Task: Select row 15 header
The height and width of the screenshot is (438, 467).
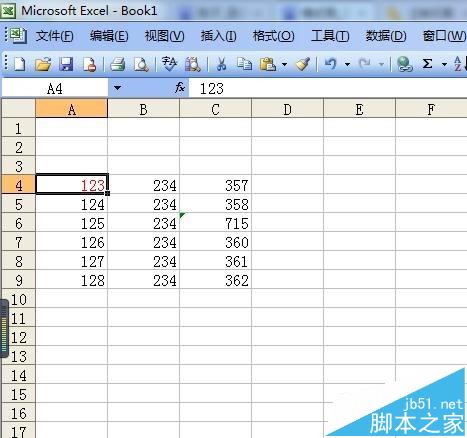Action: [19, 394]
